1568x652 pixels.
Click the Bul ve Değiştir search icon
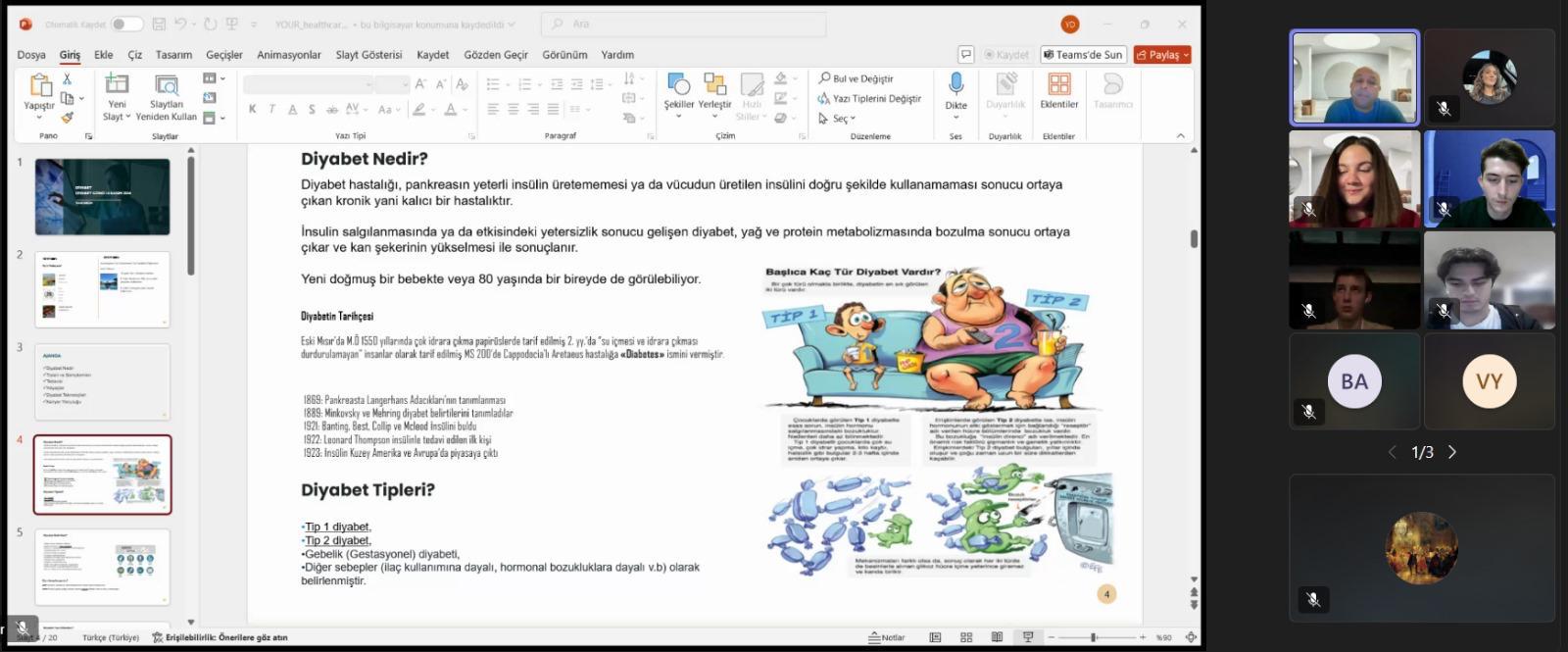pyautogui.click(x=824, y=78)
